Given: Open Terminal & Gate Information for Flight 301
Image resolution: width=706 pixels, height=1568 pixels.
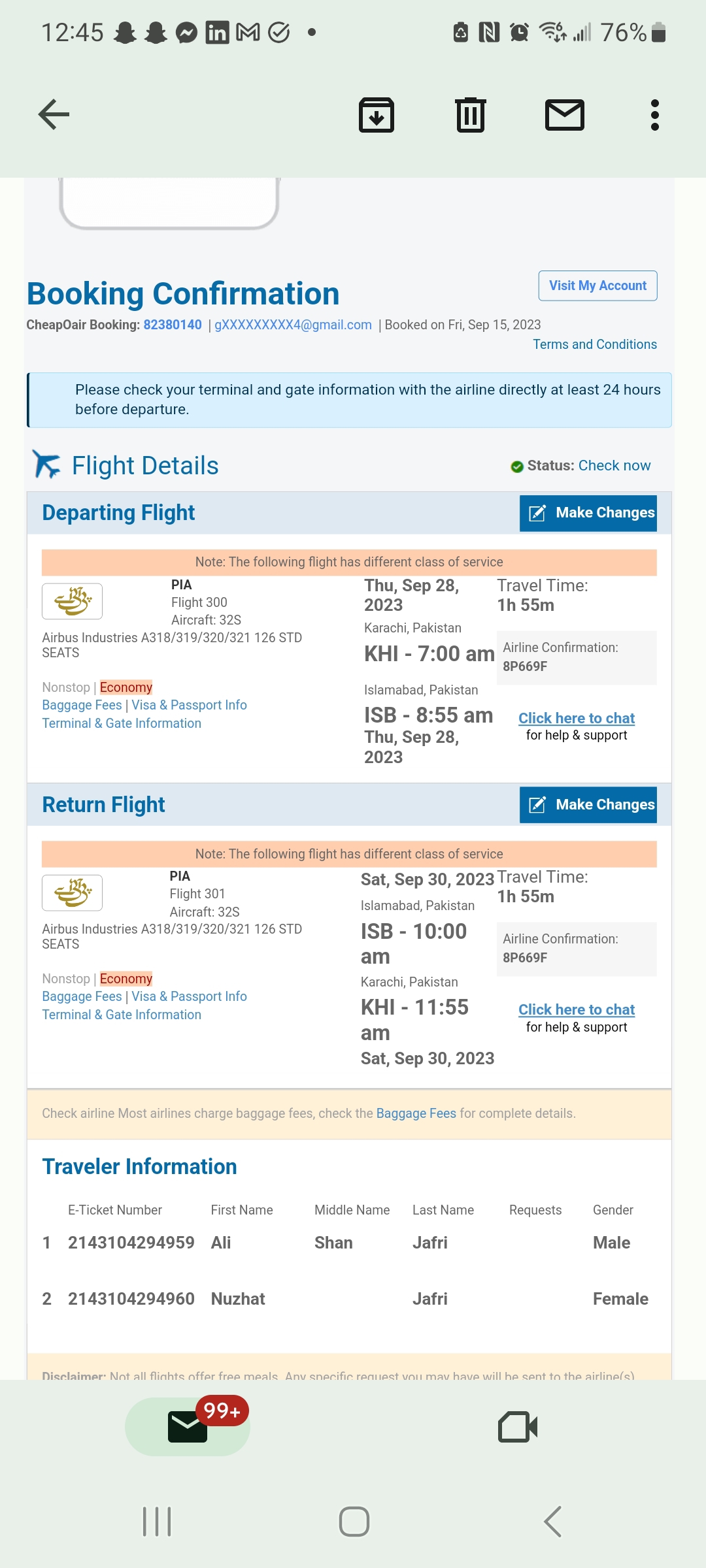Looking at the screenshot, I should click(122, 1015).
